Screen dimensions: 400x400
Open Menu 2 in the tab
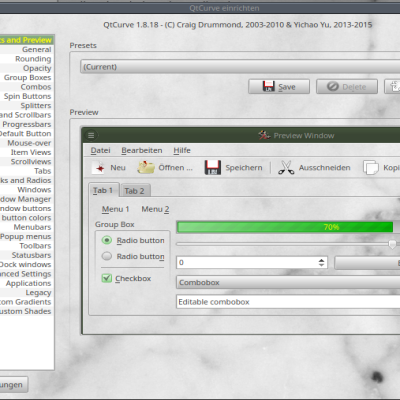pos(155,209)
